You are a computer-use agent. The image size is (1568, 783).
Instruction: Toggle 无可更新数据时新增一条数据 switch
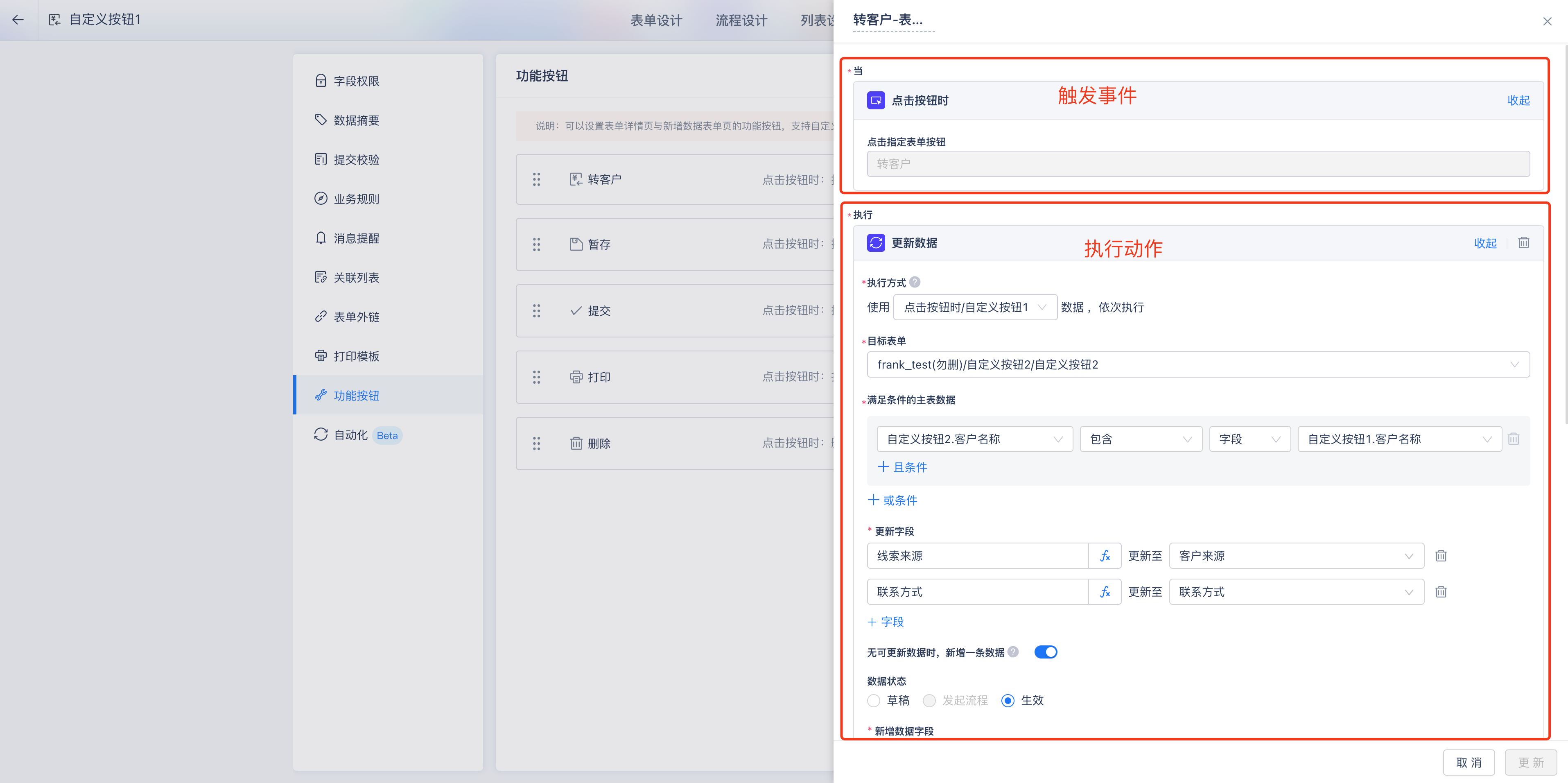[1046, 652]
